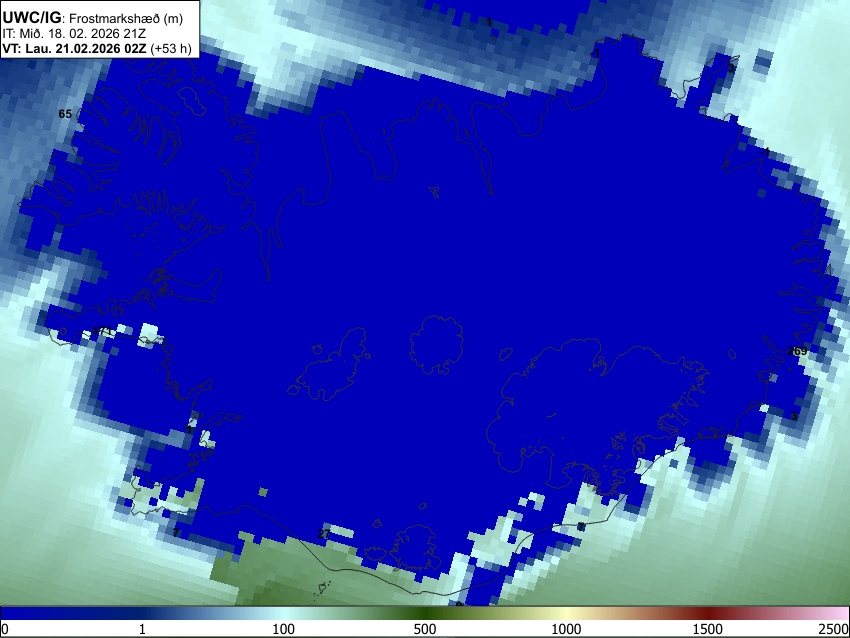Click the station value '269' on the map
The width and height of the screenshot is (850, 638).
click(x=797, y=351)
